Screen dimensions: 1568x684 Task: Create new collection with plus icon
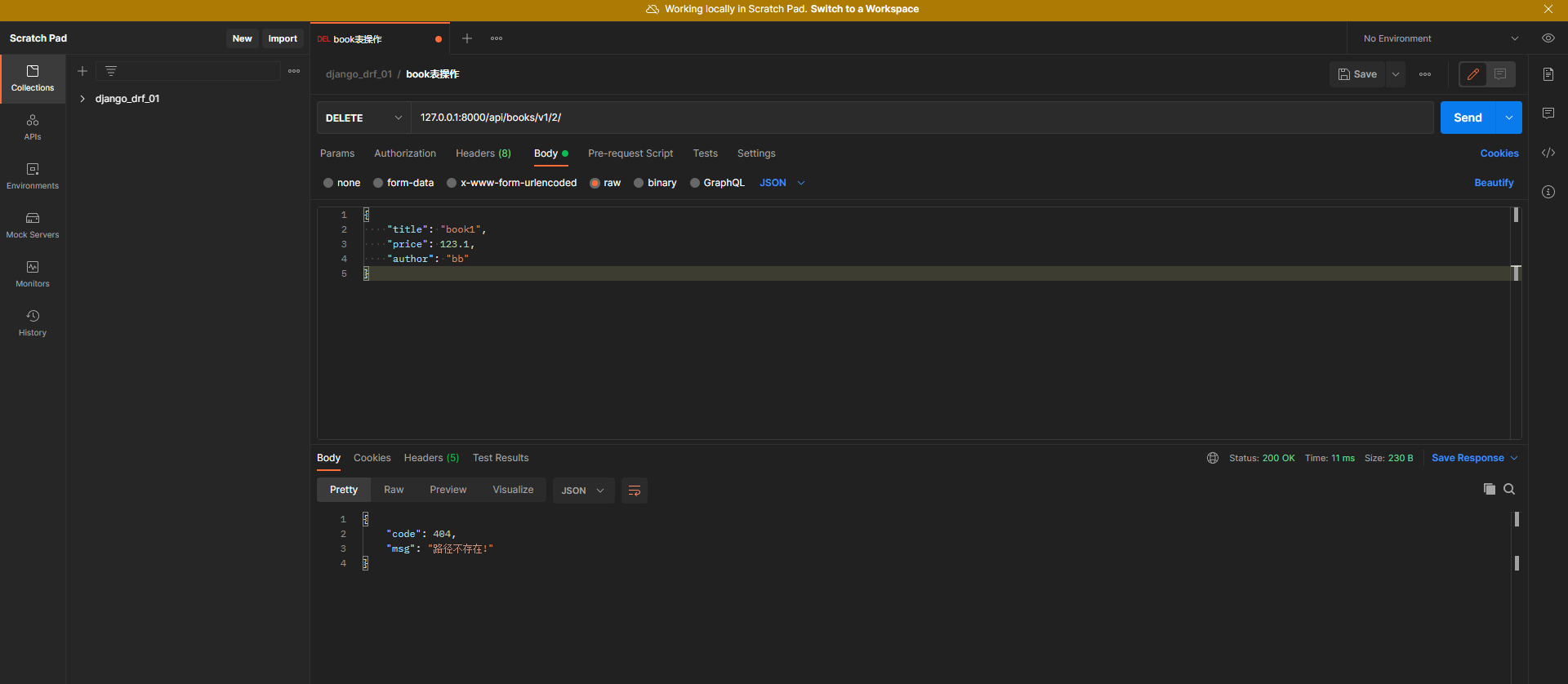point(82,71)
